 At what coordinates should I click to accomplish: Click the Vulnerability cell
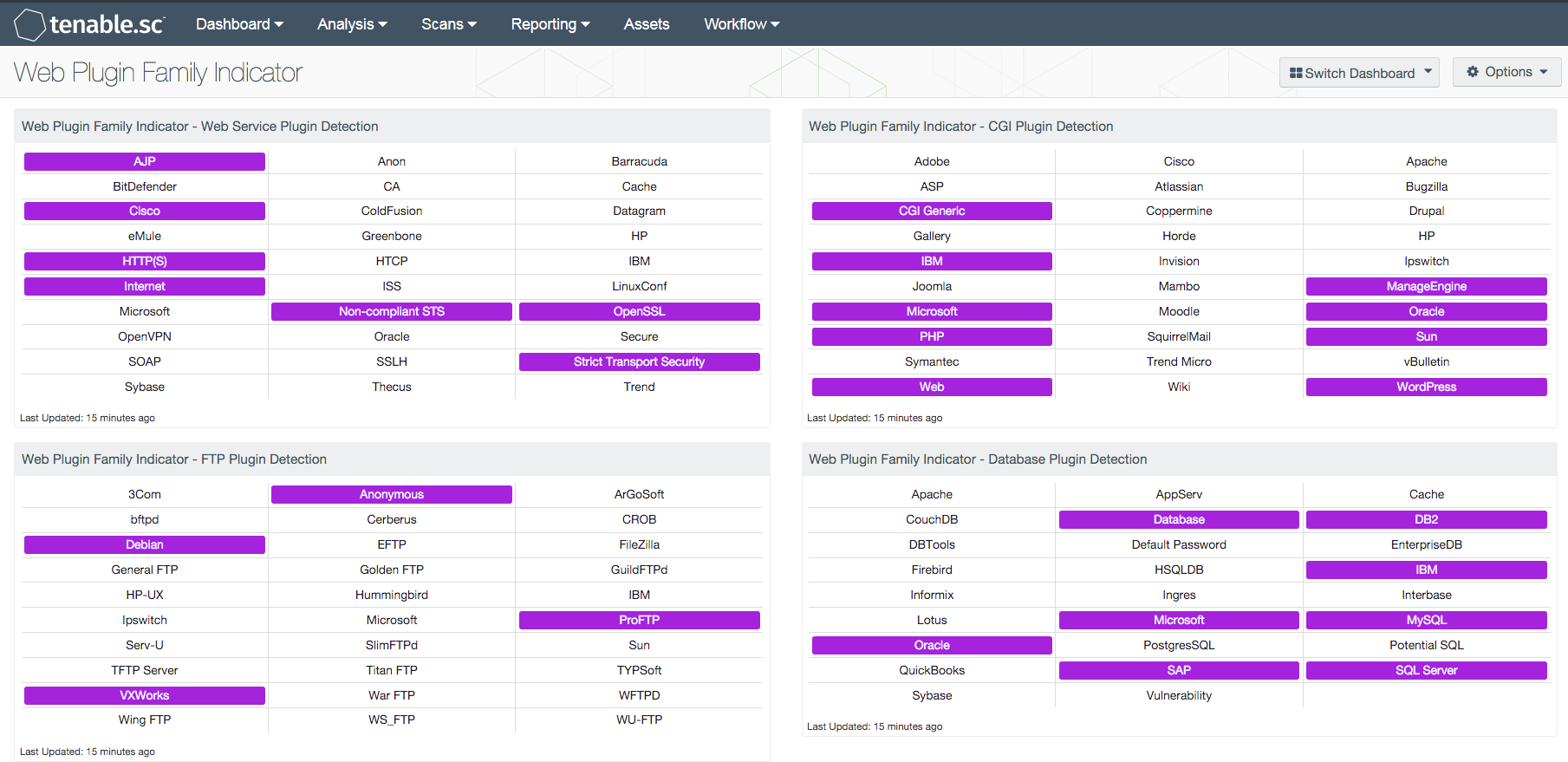[x=1179, y=695]
